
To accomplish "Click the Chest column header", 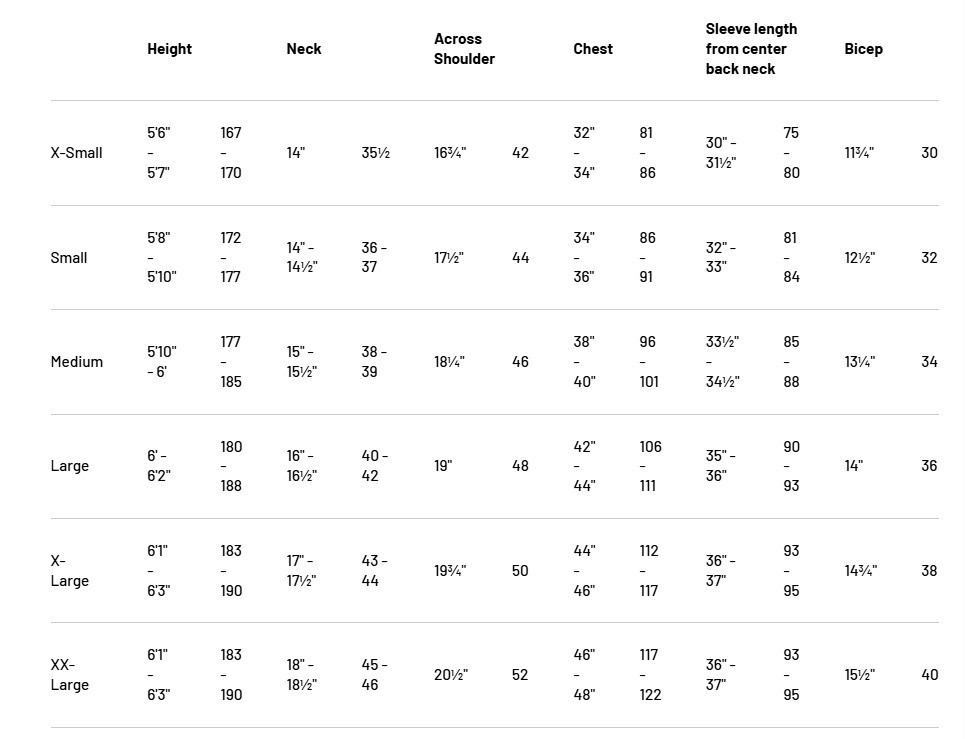I will point(593,49).
